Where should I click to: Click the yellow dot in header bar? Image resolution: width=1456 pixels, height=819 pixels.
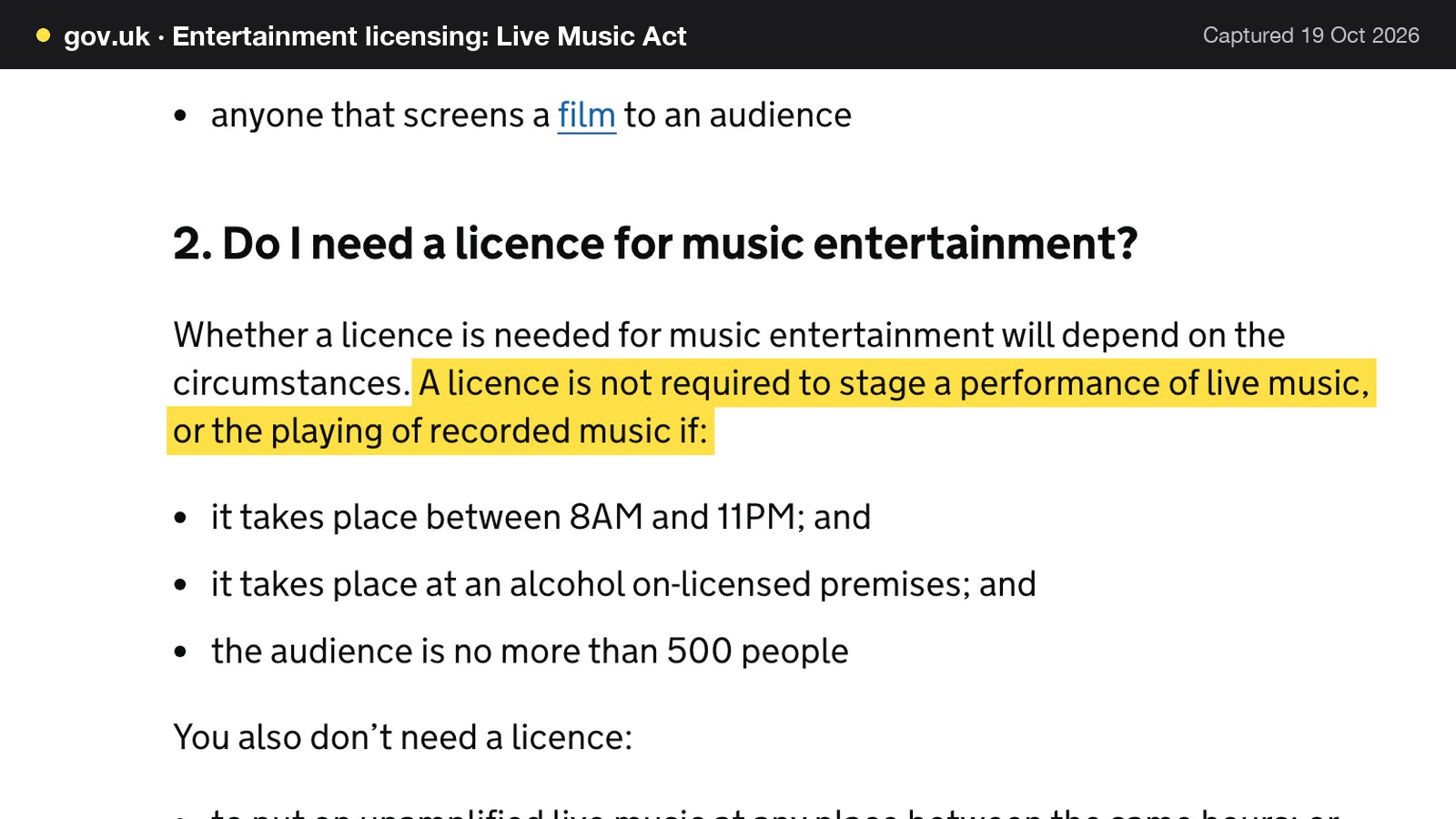pyautogui.click(x=43, y=35)
